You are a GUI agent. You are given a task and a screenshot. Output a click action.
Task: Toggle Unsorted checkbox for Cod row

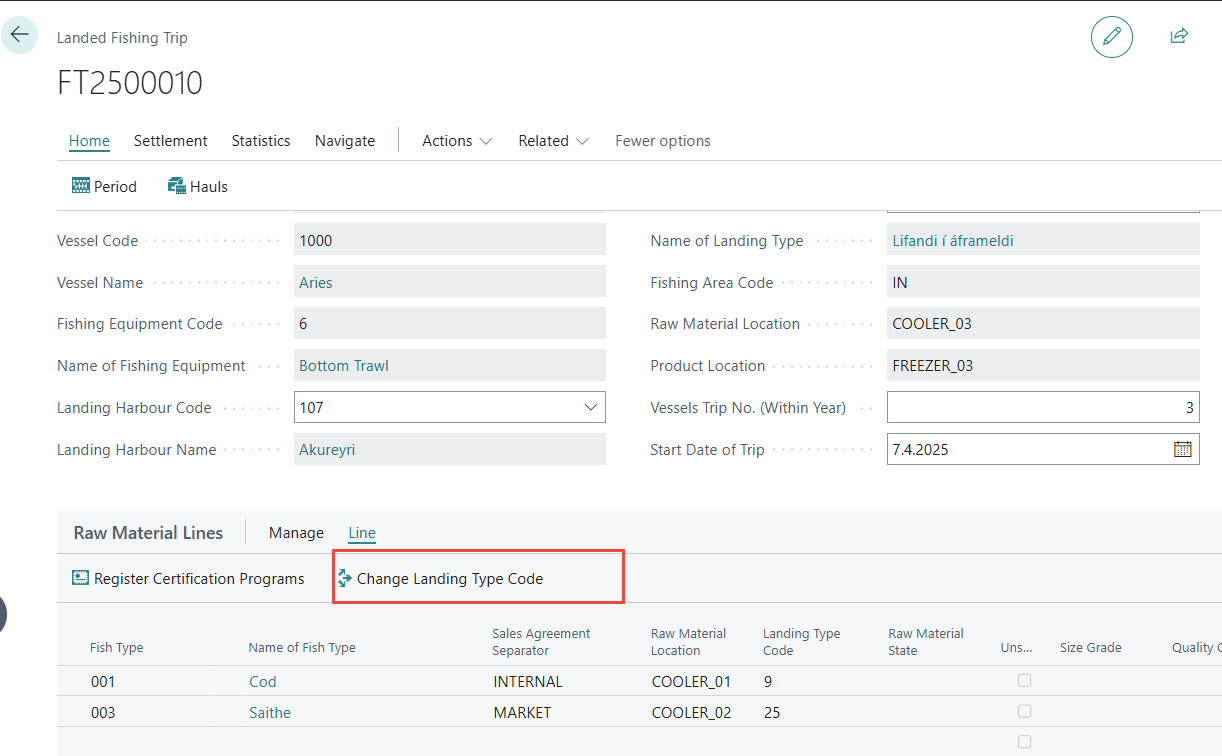pos(1024,681)
